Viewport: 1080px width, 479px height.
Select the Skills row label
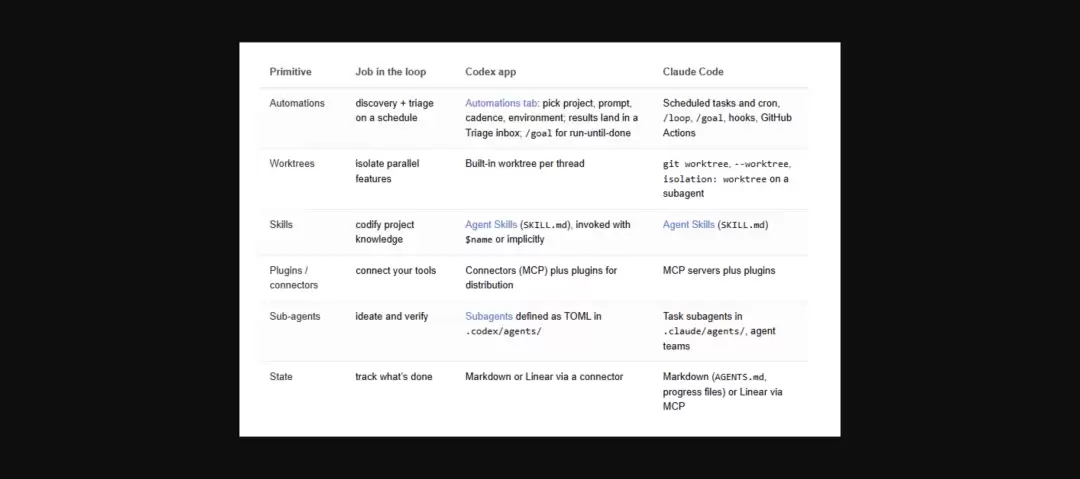point(281,225)
